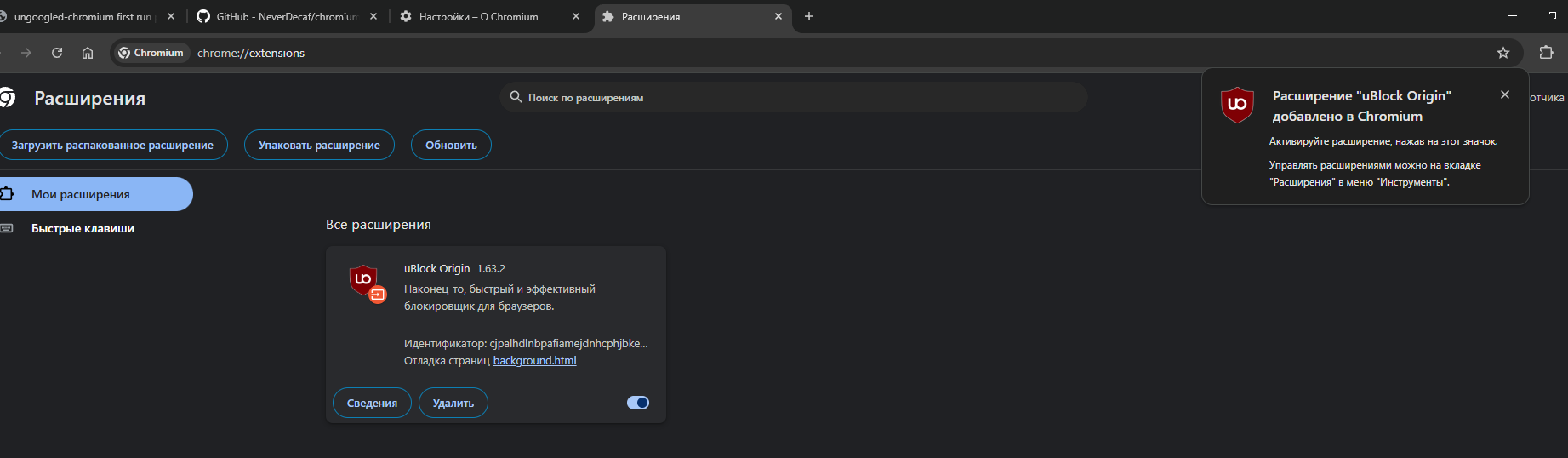Click the version number 1.63.2
This screenshot has height=458, width=1568.
[491, 268]
